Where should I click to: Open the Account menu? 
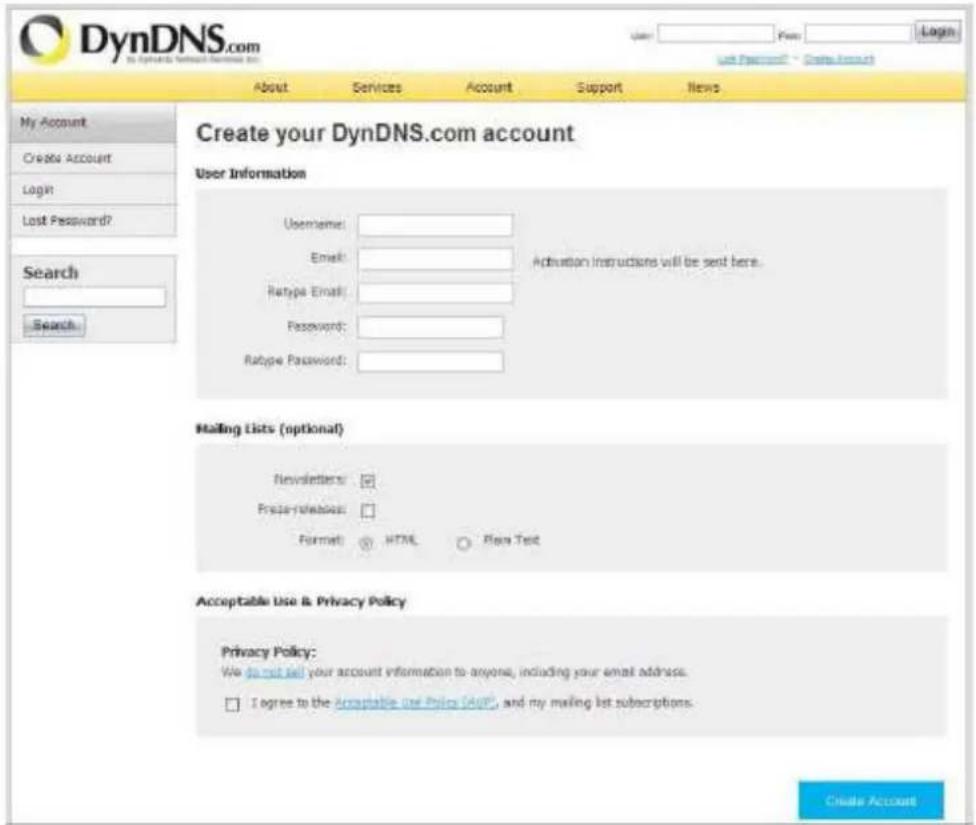[489, 87]
